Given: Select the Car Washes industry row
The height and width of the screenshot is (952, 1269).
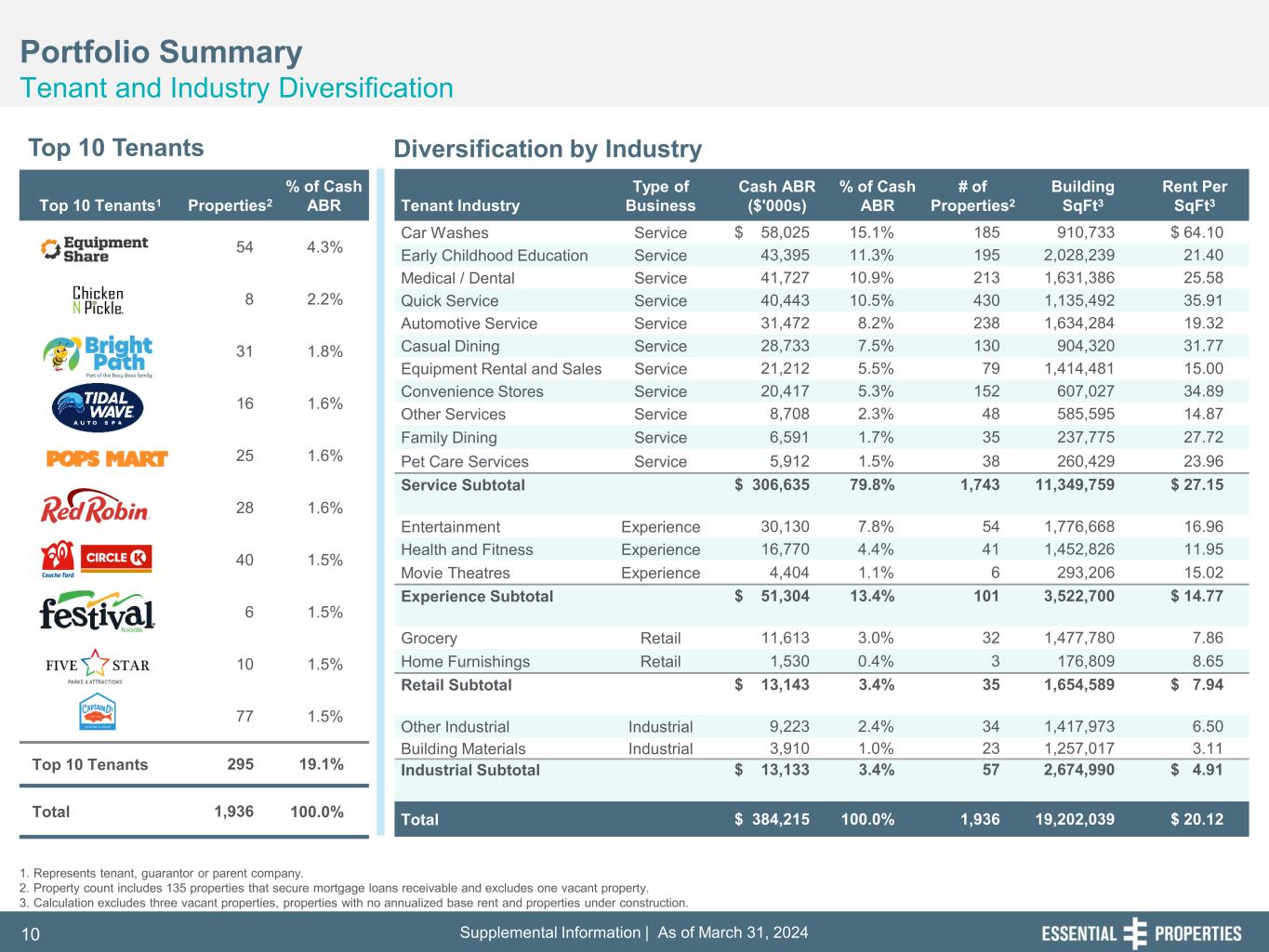Looking at the screenshot, I should click(x=444, y=232).
